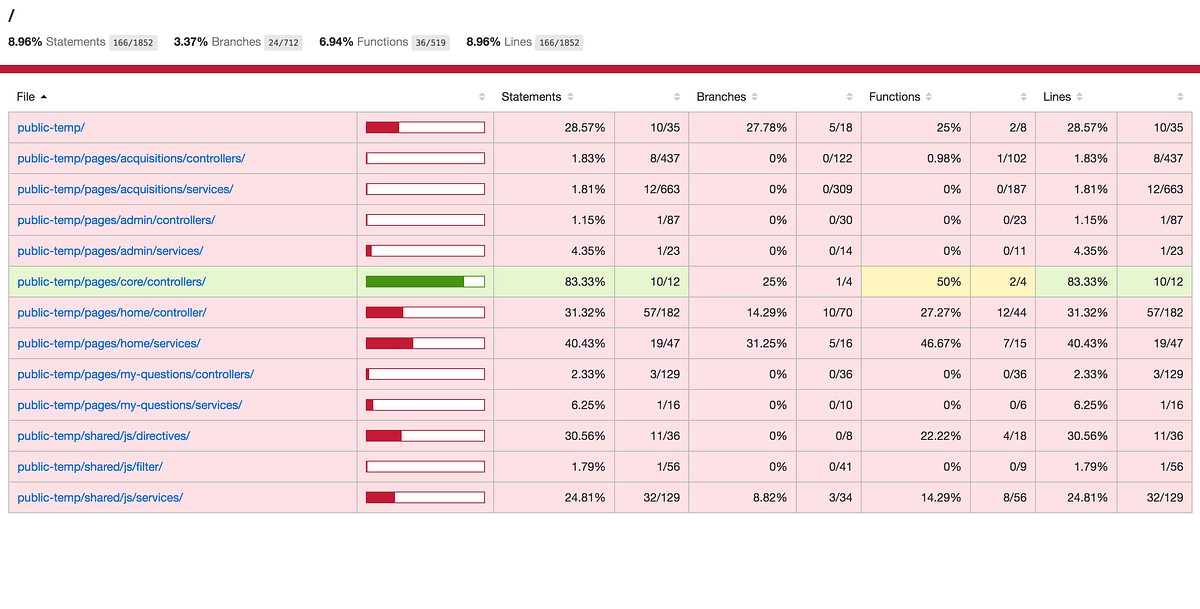Sort the Branches percentage column
This screenshot has height=609, width=1200.
click(x=755, y=96)
